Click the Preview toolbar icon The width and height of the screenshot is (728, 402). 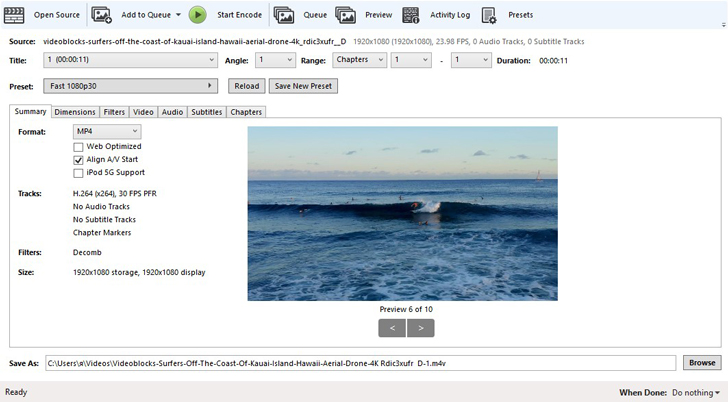346,15
